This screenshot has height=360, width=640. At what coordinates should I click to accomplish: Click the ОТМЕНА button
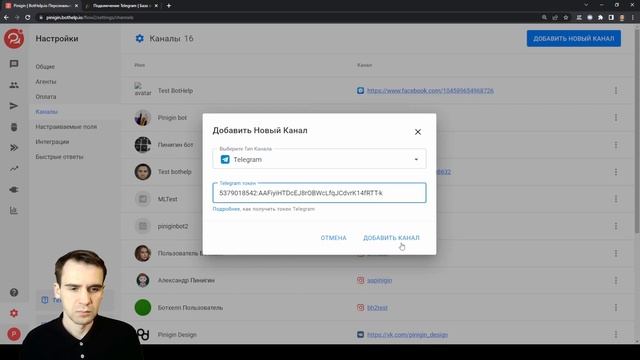pyautogui.click(x=333, y=238)
